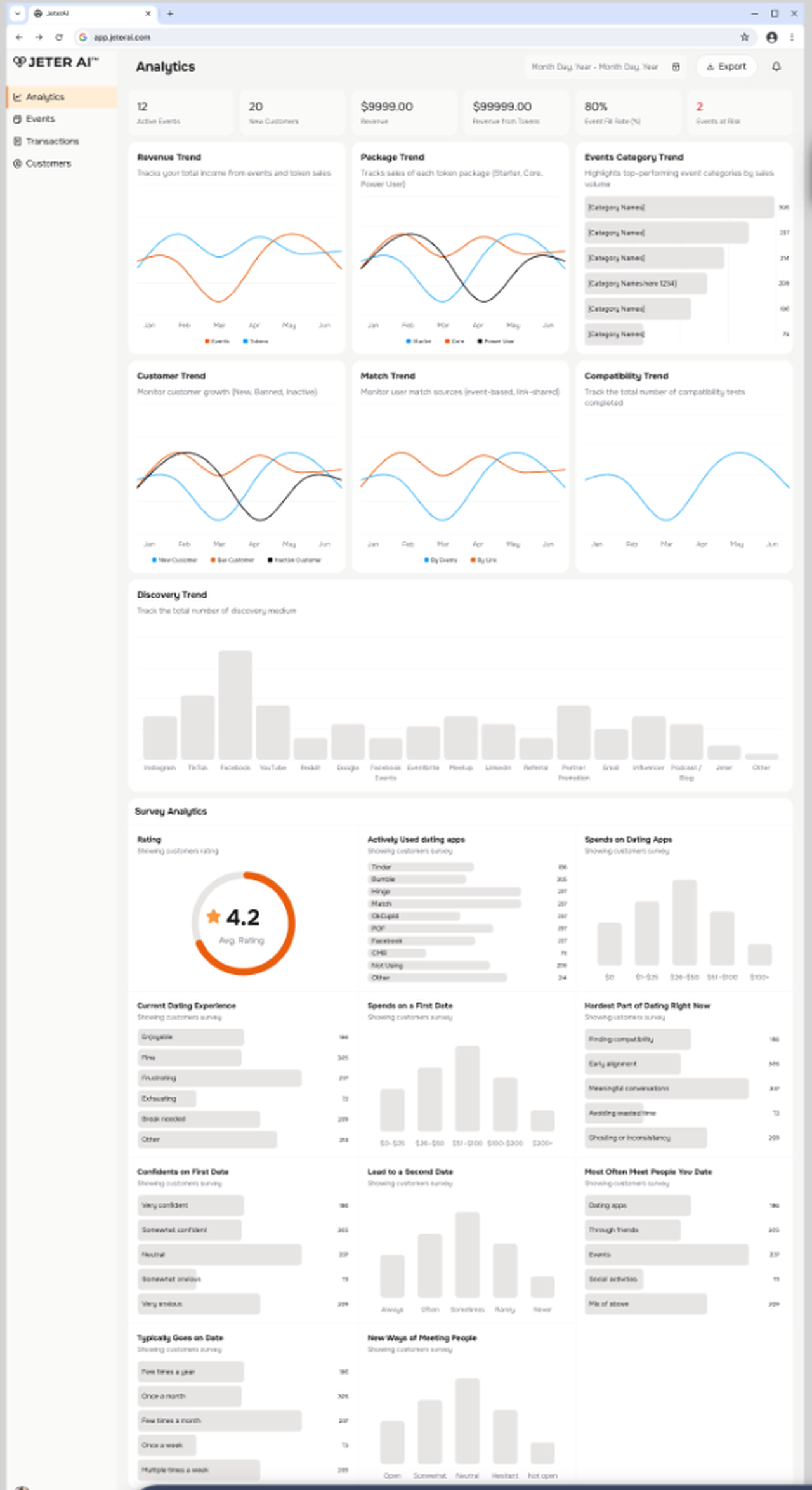This screenshot has width=812, height=1490.
Task: Close the JeterAI browser tab
Action: pos(148,13)
